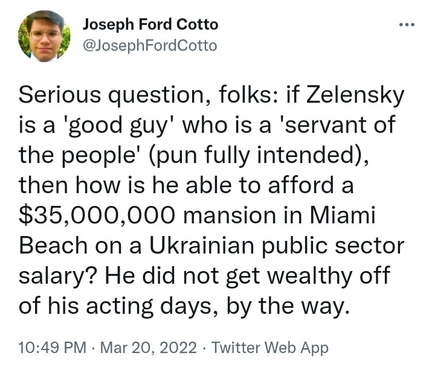Viewport: 435px width, 367px height.
Task: Click the round profile avatar photo
Action: click(44, 36)
